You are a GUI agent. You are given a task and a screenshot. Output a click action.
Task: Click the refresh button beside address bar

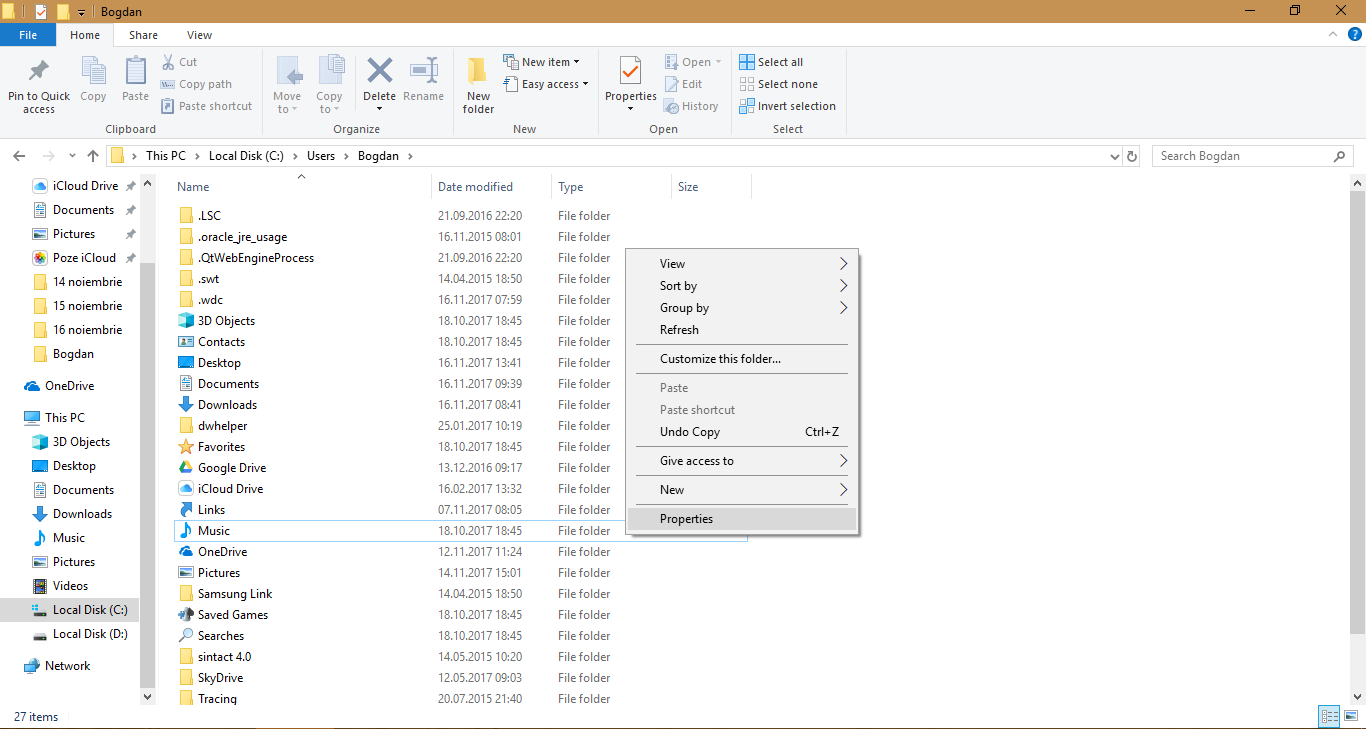point(1132,156)
